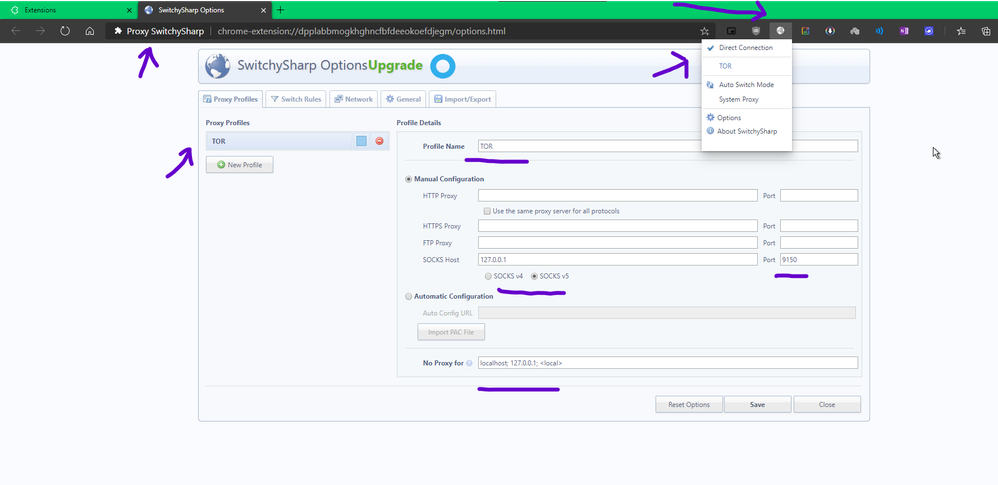Click the address bar URL

pyautogui.click(x=362, y=31)
